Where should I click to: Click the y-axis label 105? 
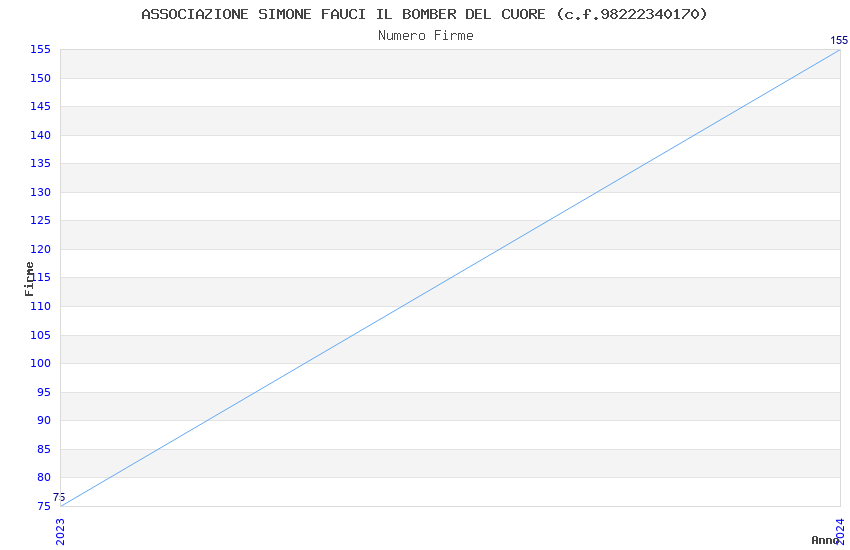[x=41, y=335]
